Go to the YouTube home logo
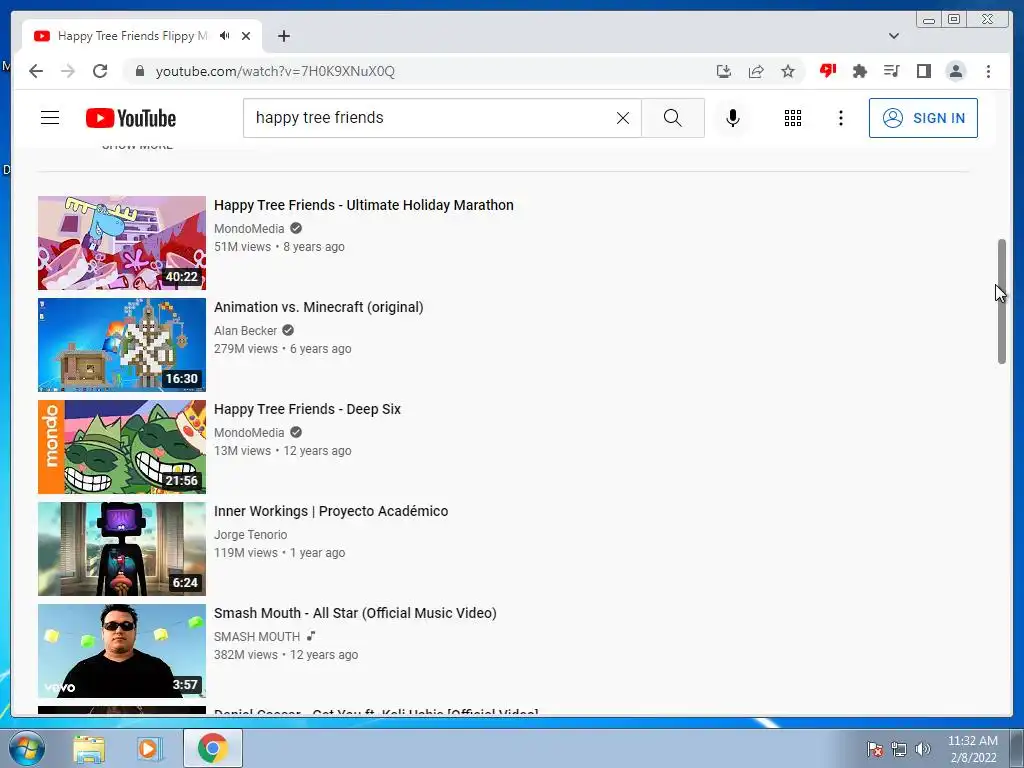This screenshot has height=768, width=1024. click(x=131, y=118)
